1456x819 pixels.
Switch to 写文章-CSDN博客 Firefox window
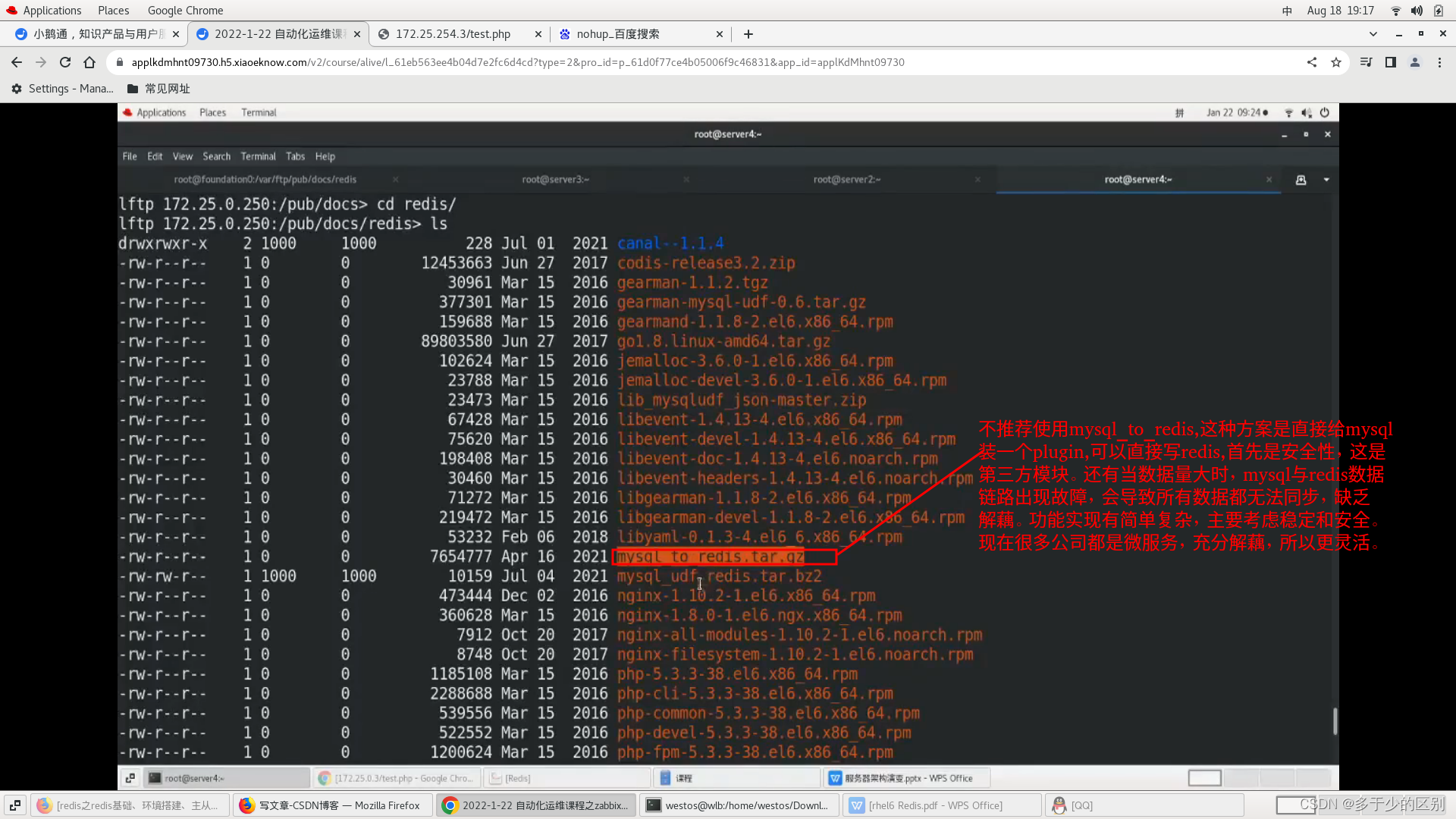point(332,805)
